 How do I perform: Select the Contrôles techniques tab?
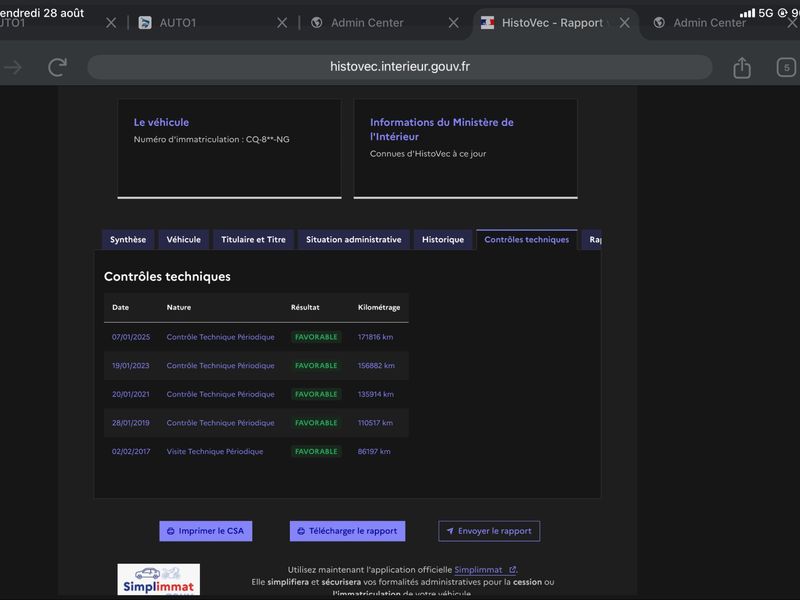527,239
